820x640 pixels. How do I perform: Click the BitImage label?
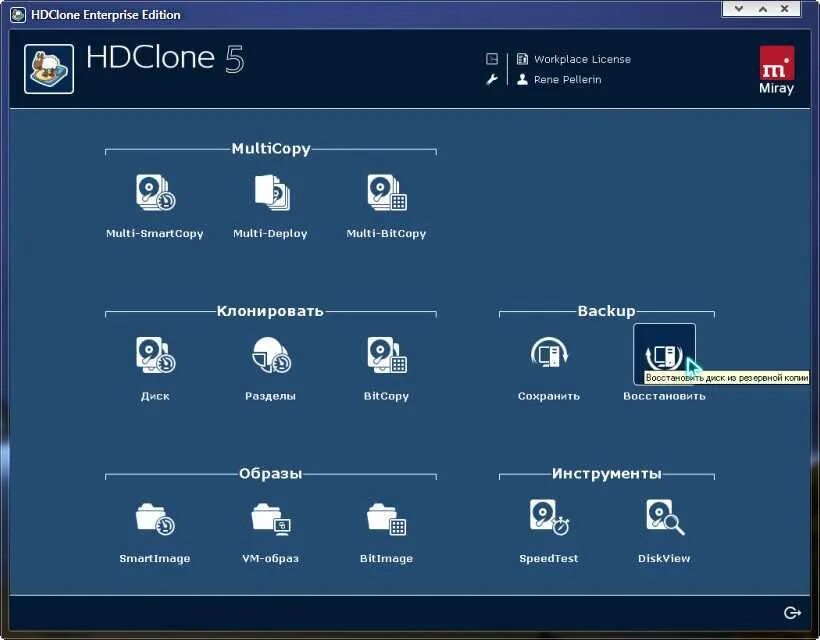click(386, 558)
